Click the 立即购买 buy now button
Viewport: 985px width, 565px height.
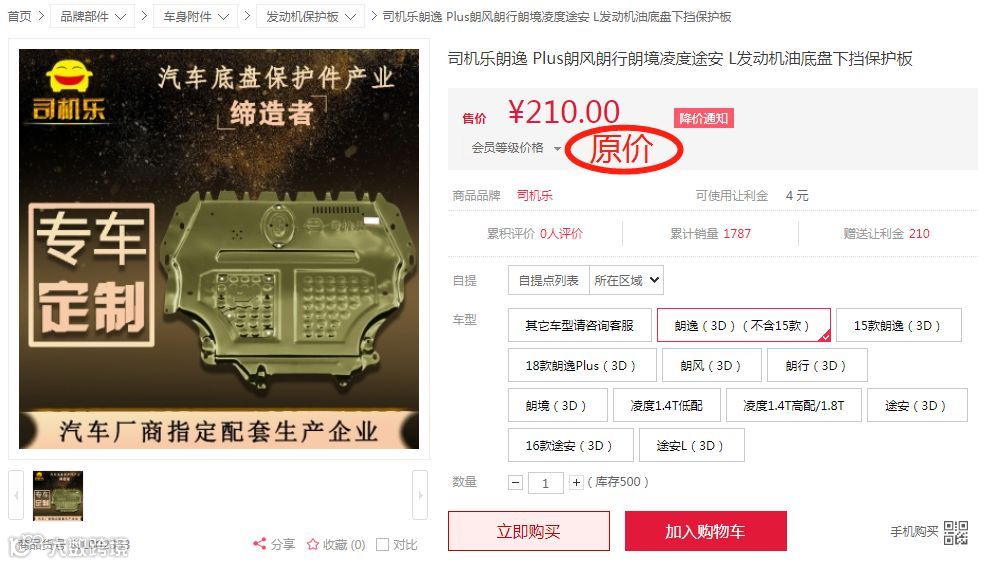pyautogui.click(x=528, y=532)
